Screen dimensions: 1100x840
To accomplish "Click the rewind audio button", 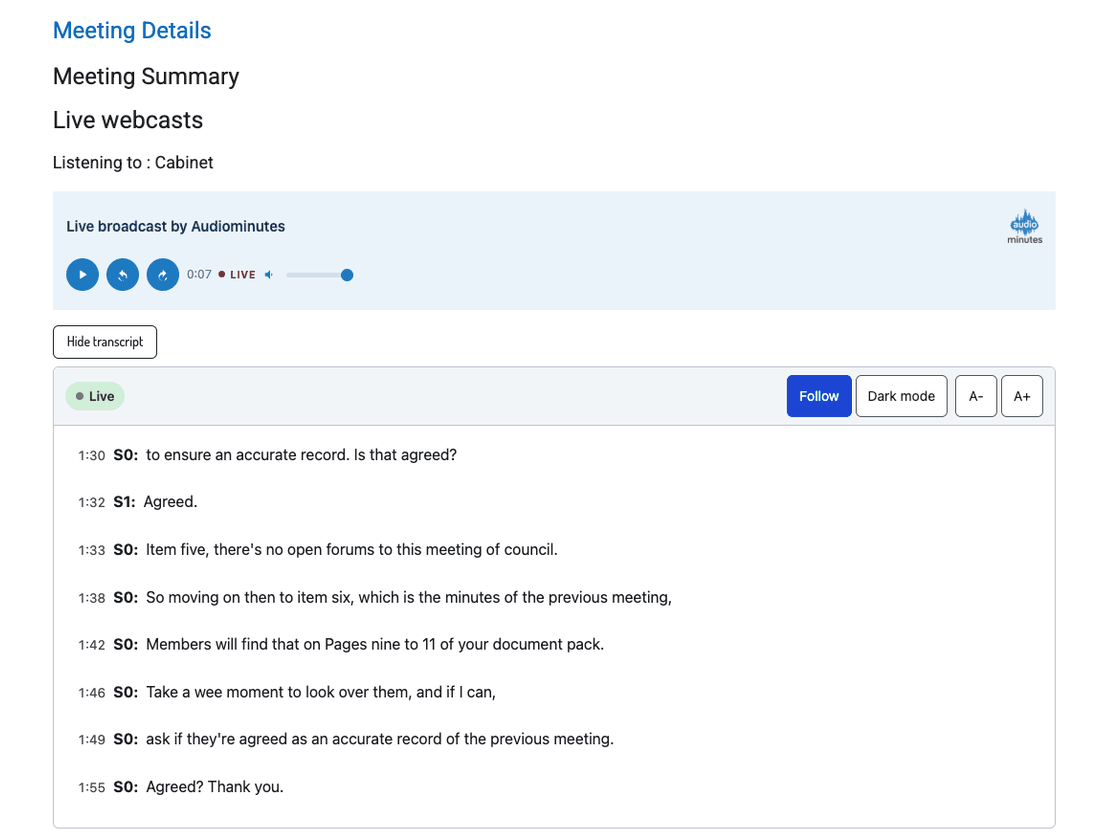I will (x=123, y=274).
